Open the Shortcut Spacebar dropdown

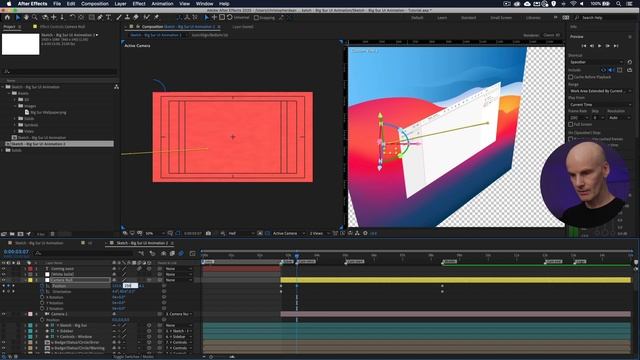[596, 62]
